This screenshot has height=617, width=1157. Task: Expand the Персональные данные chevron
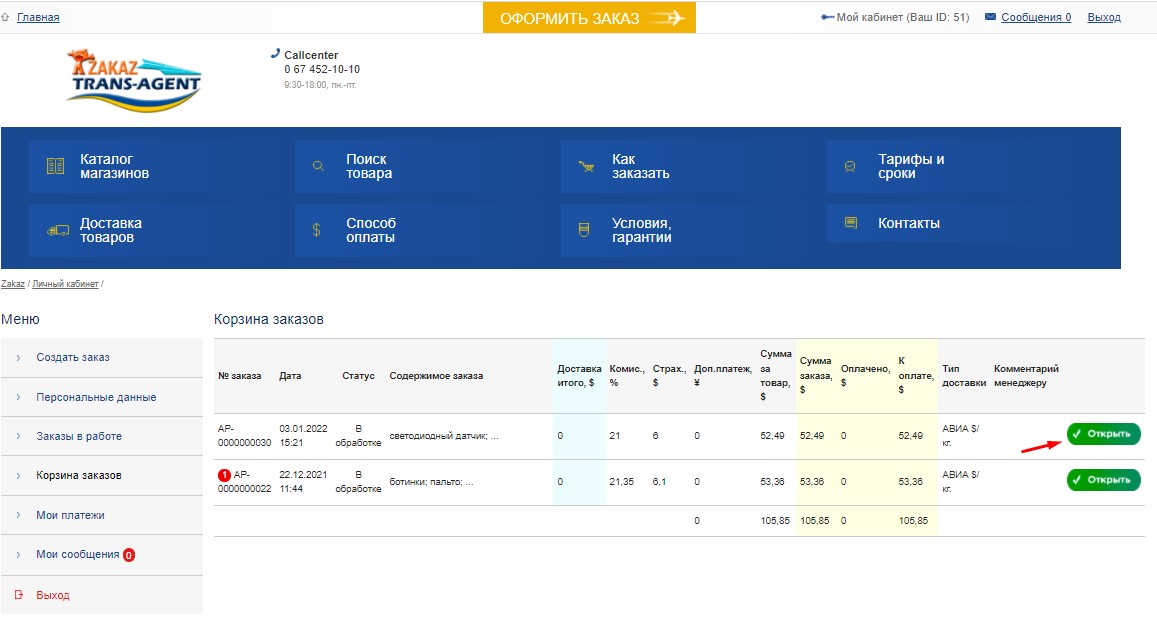tap(18, 397)
